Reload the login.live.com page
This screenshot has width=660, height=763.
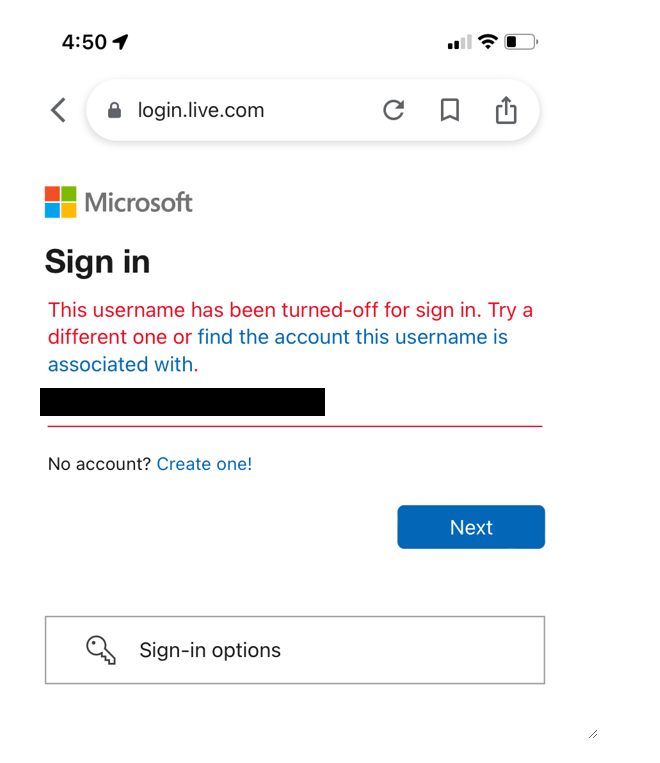pos(393,110)
